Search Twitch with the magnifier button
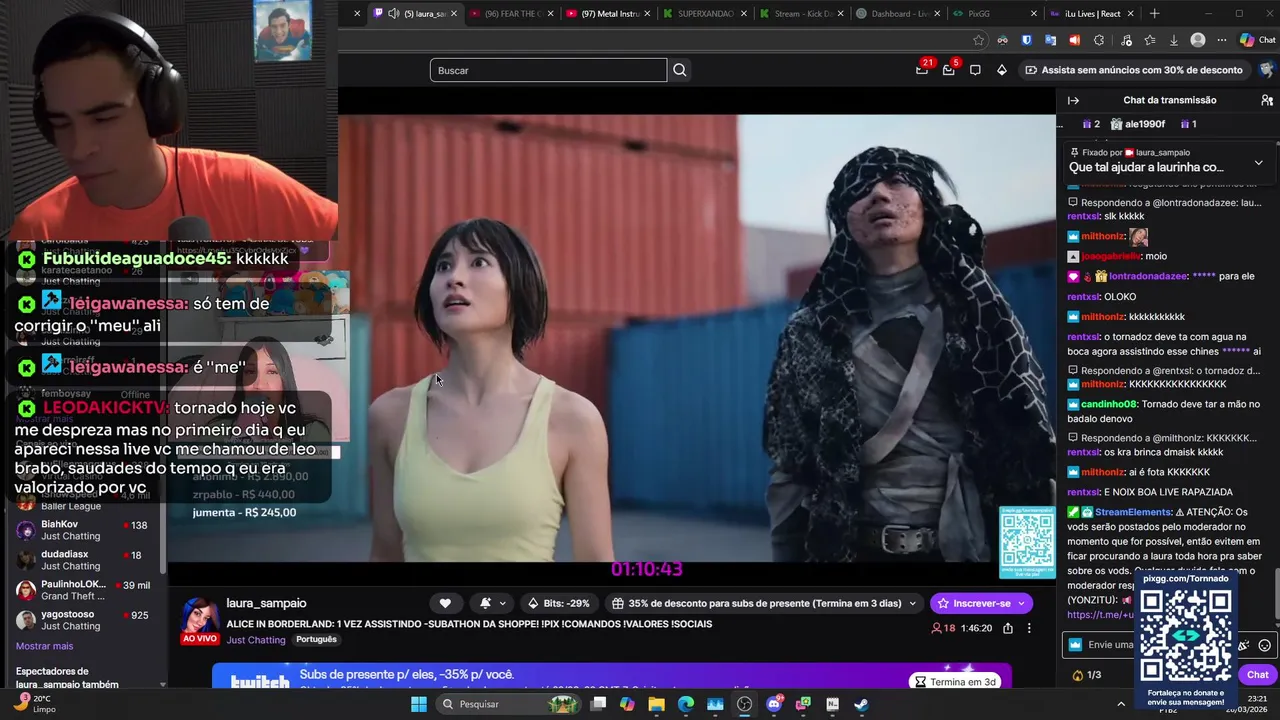Viewport: 1280px width, 720px height. coord(680,70)
